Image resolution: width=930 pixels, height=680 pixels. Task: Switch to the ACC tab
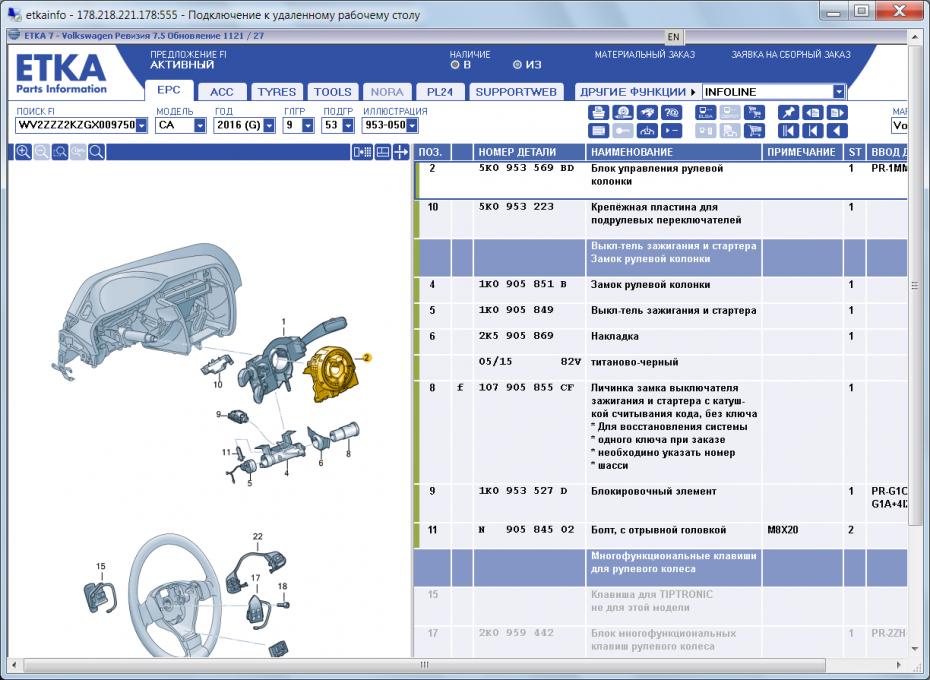coord(221,91)
